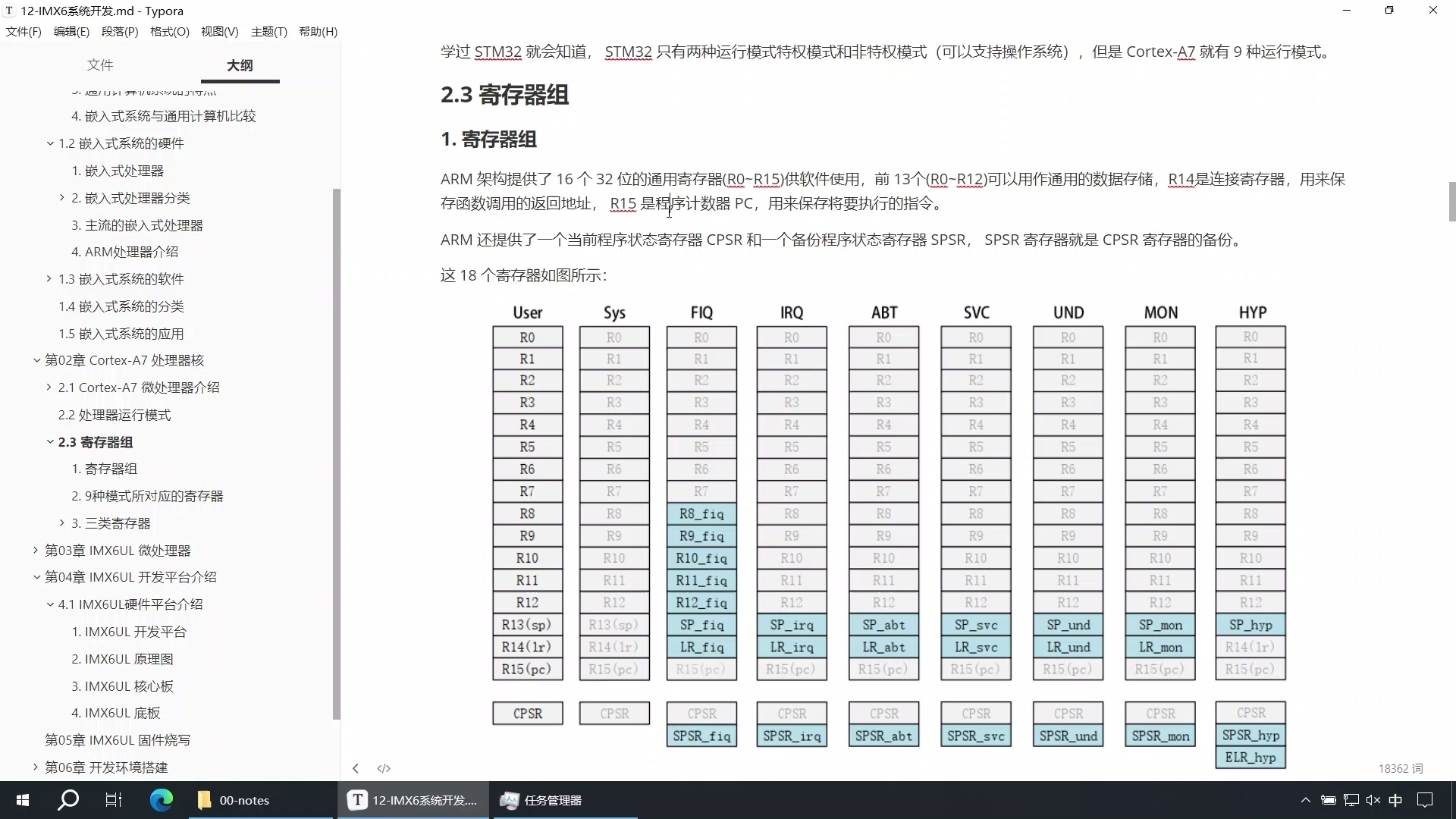Jump to 2.2 处理器运行模式 in outline

(x=115, y=415)
